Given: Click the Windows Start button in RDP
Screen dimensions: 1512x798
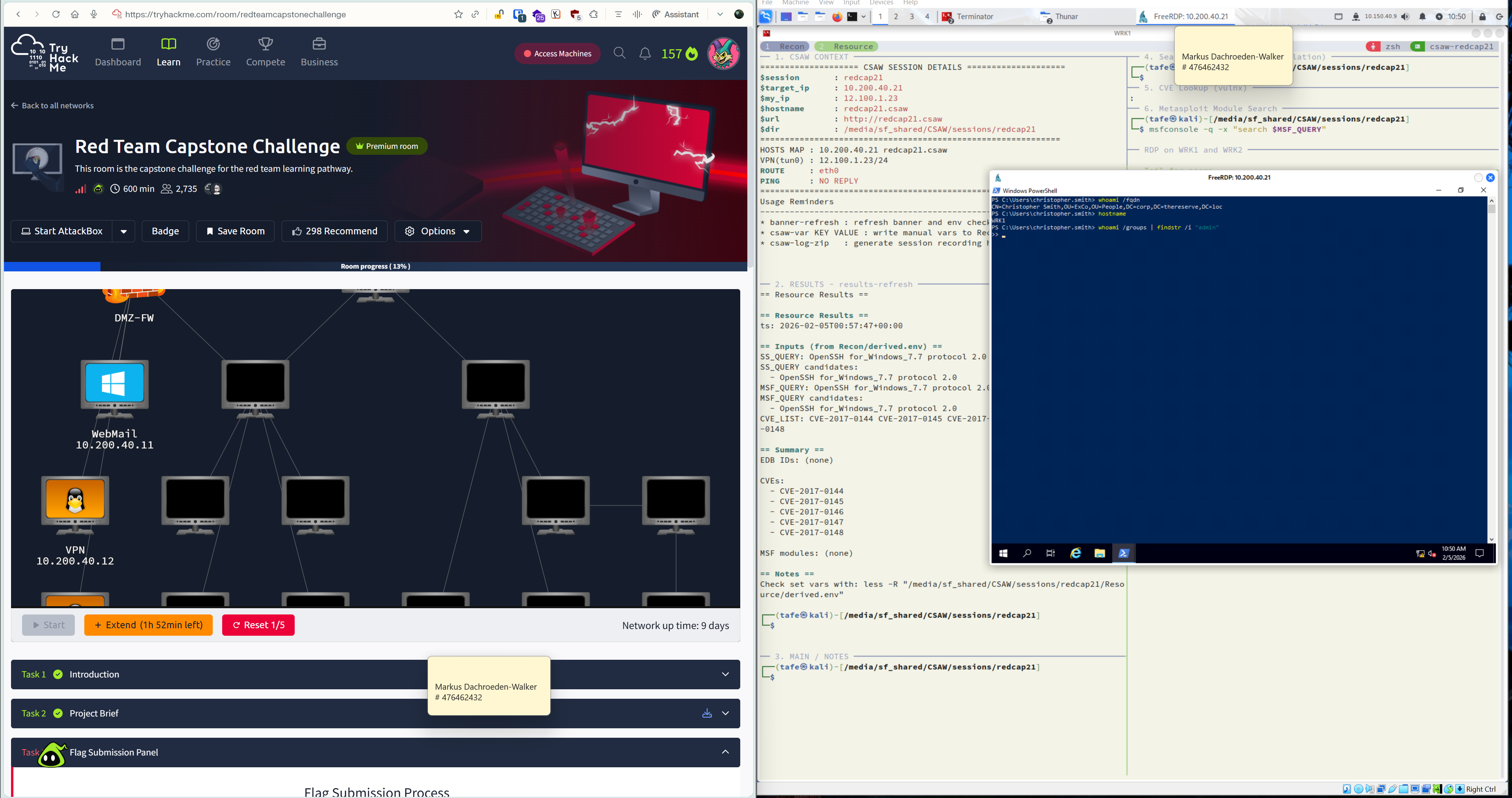Looking at the screenshot, I should pyautogui.click(x=1003, y=553).
